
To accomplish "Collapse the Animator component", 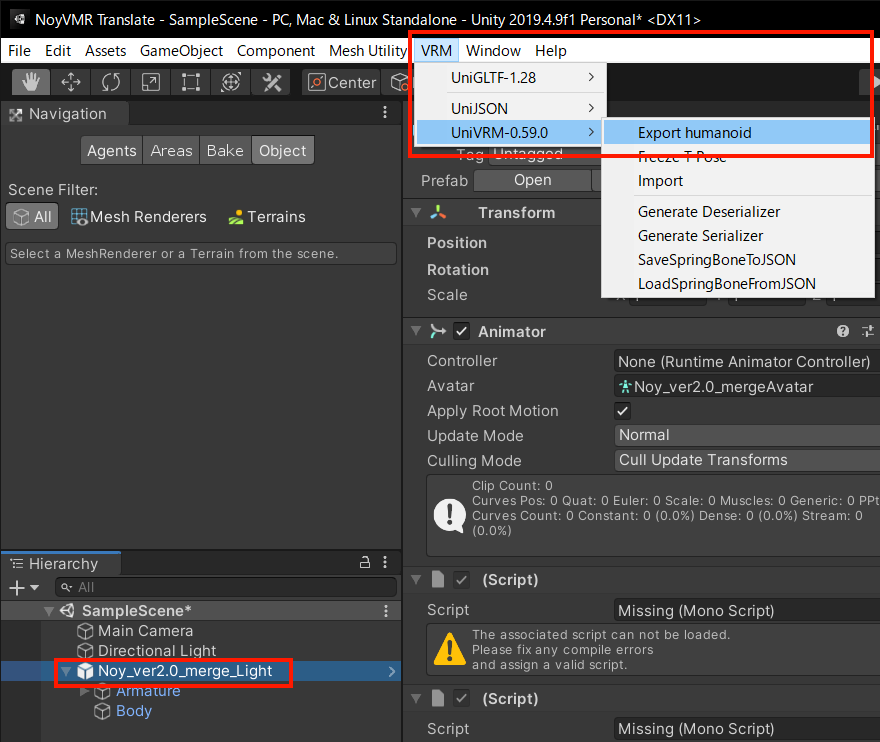I will point(416,331).
